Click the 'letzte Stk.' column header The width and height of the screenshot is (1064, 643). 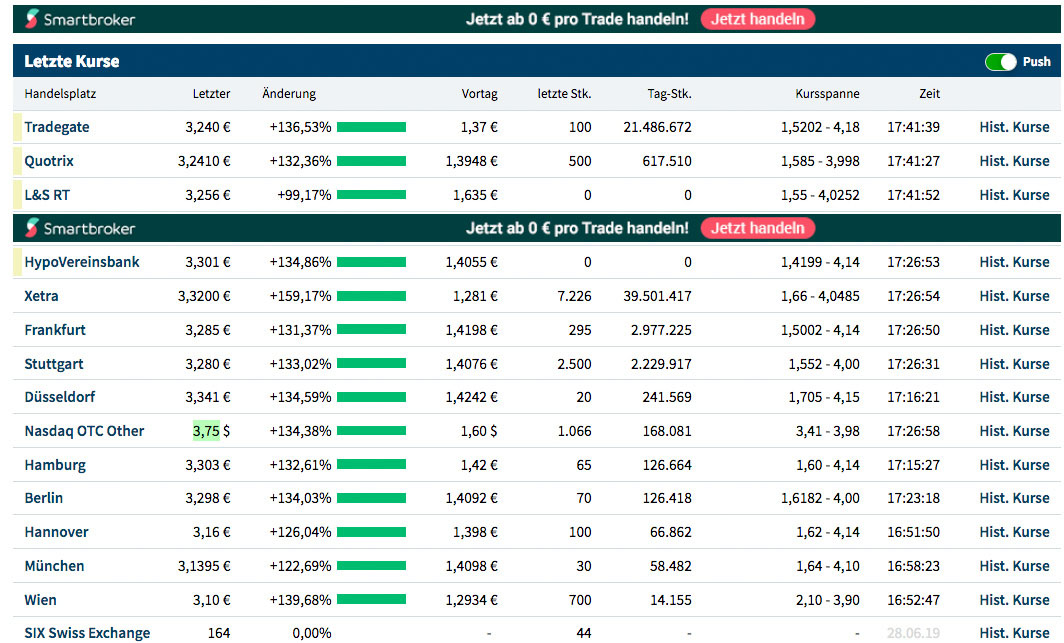(565, 94)
